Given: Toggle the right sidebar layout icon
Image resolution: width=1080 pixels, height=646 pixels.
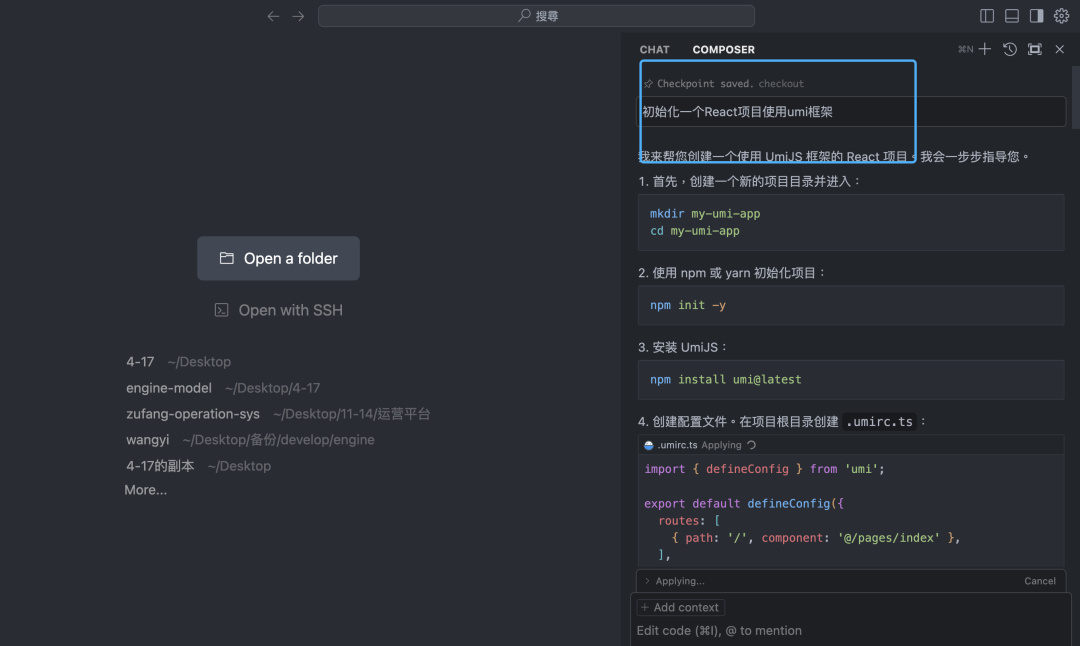Looking at the screenshot, I should click(1037, 16).
